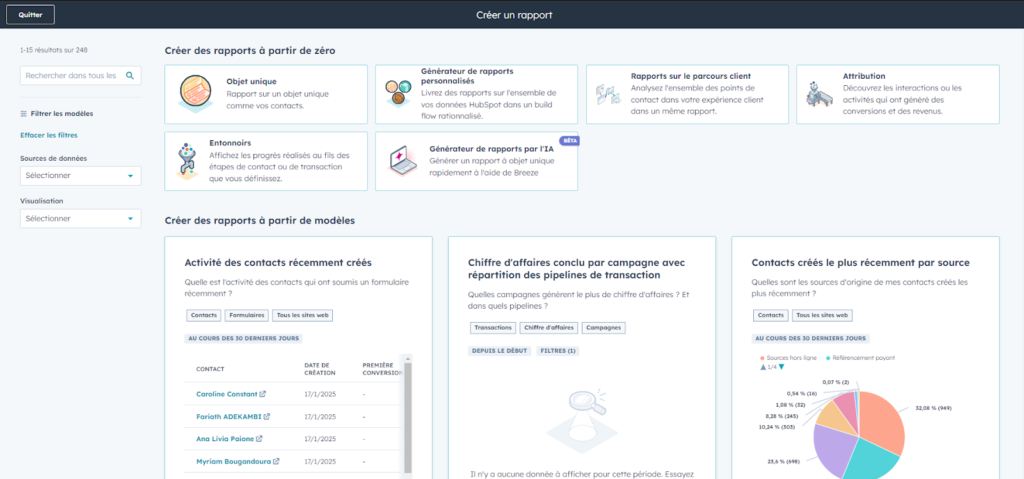Click the customer journey reports icon
Screen dimensions: 1024x479
(x=607, y=95)
